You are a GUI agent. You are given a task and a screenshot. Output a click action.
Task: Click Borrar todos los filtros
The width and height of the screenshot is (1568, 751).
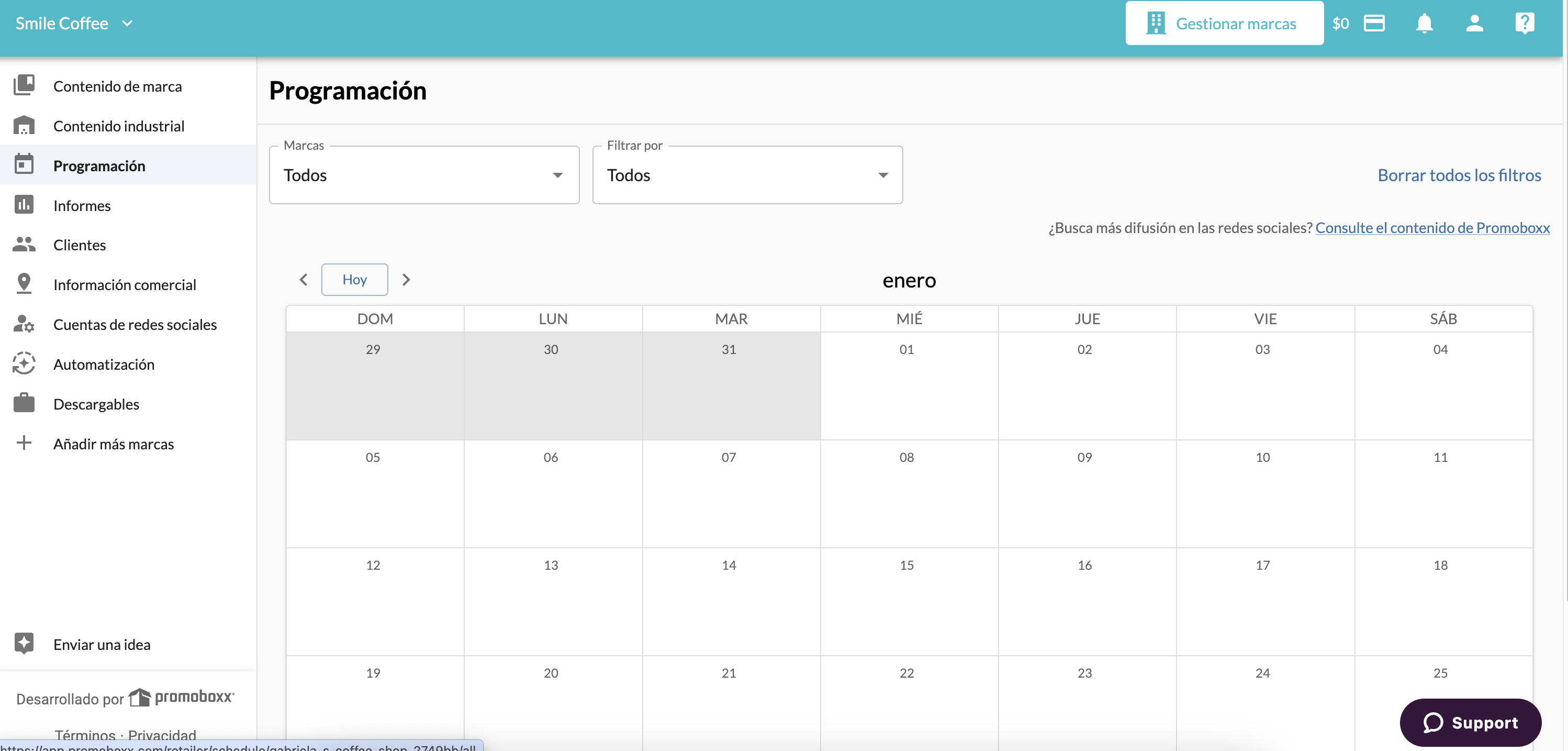tap(1459, 175)
